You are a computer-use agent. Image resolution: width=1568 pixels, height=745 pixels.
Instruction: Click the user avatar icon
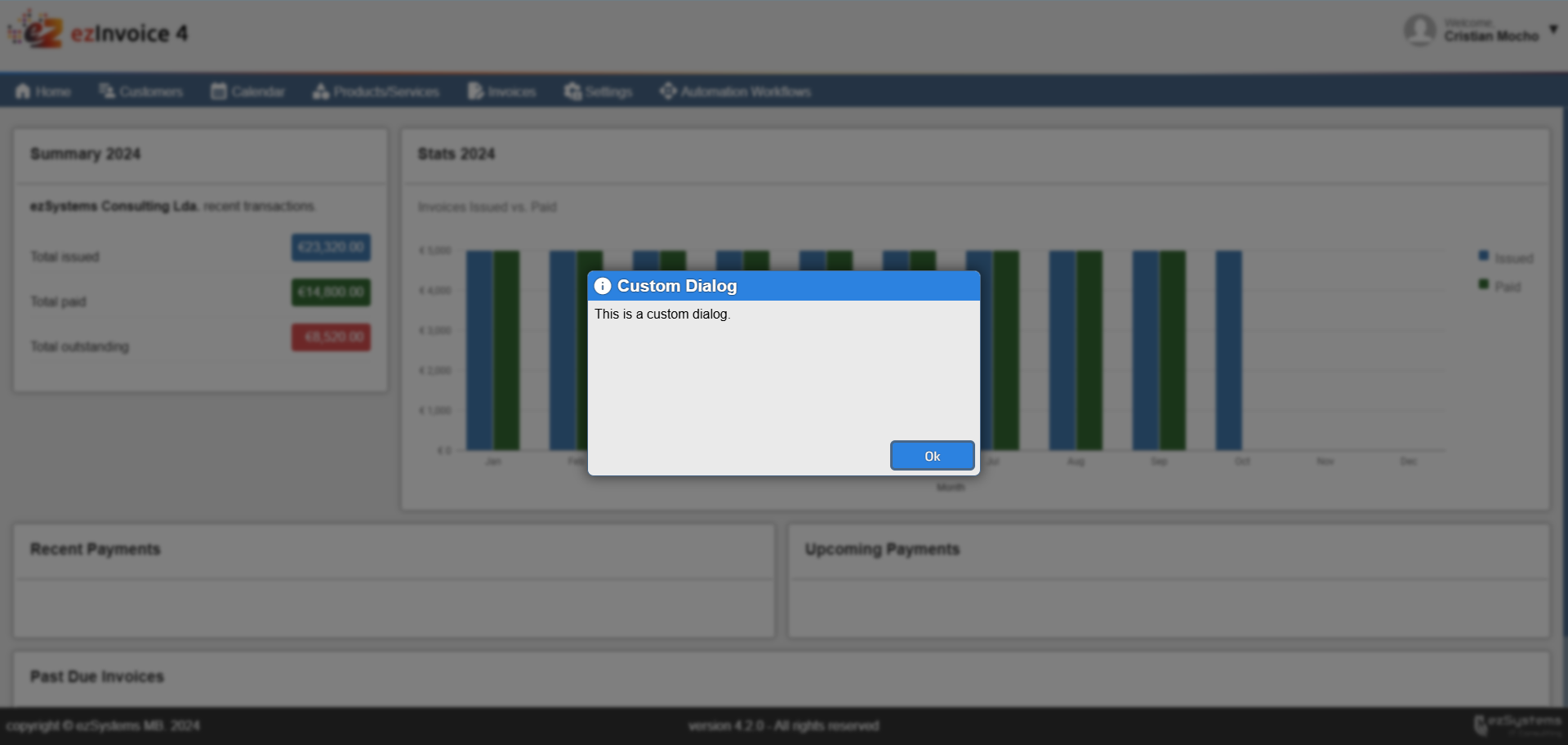(1419, 30)
